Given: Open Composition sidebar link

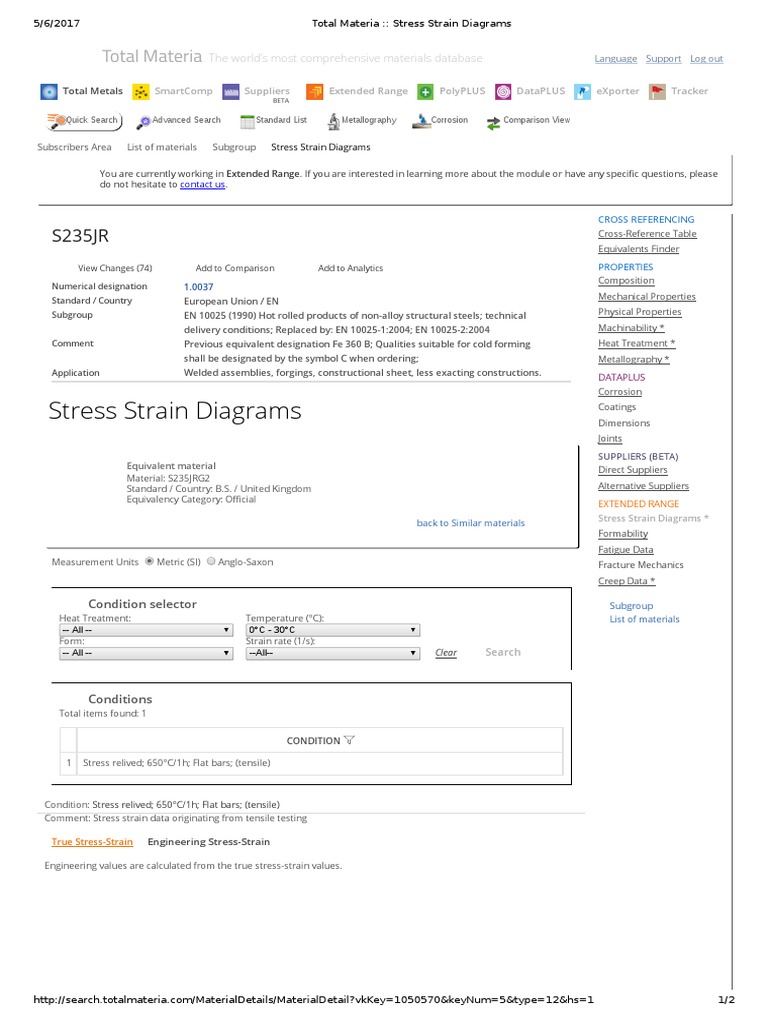Looking at the screenshot, I should 626,281.
